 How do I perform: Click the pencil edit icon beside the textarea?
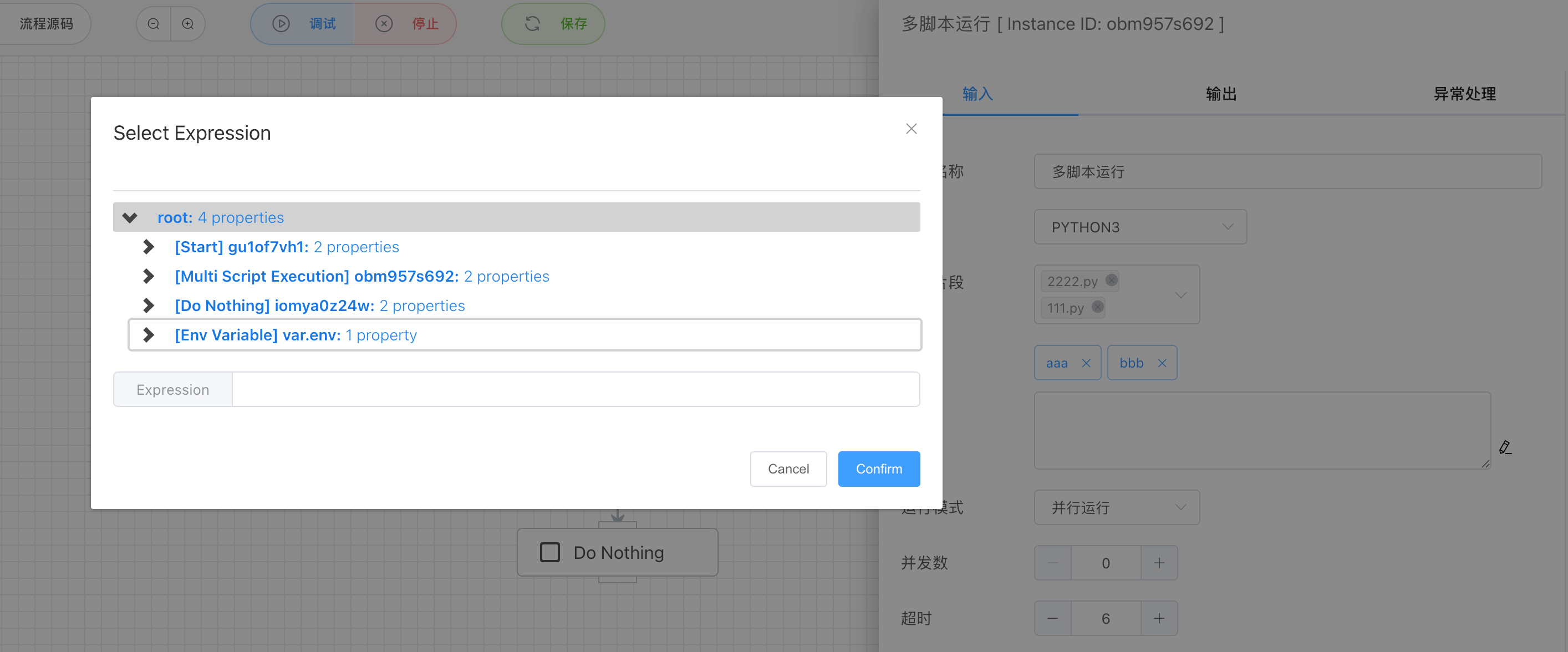pos(1505,449)
